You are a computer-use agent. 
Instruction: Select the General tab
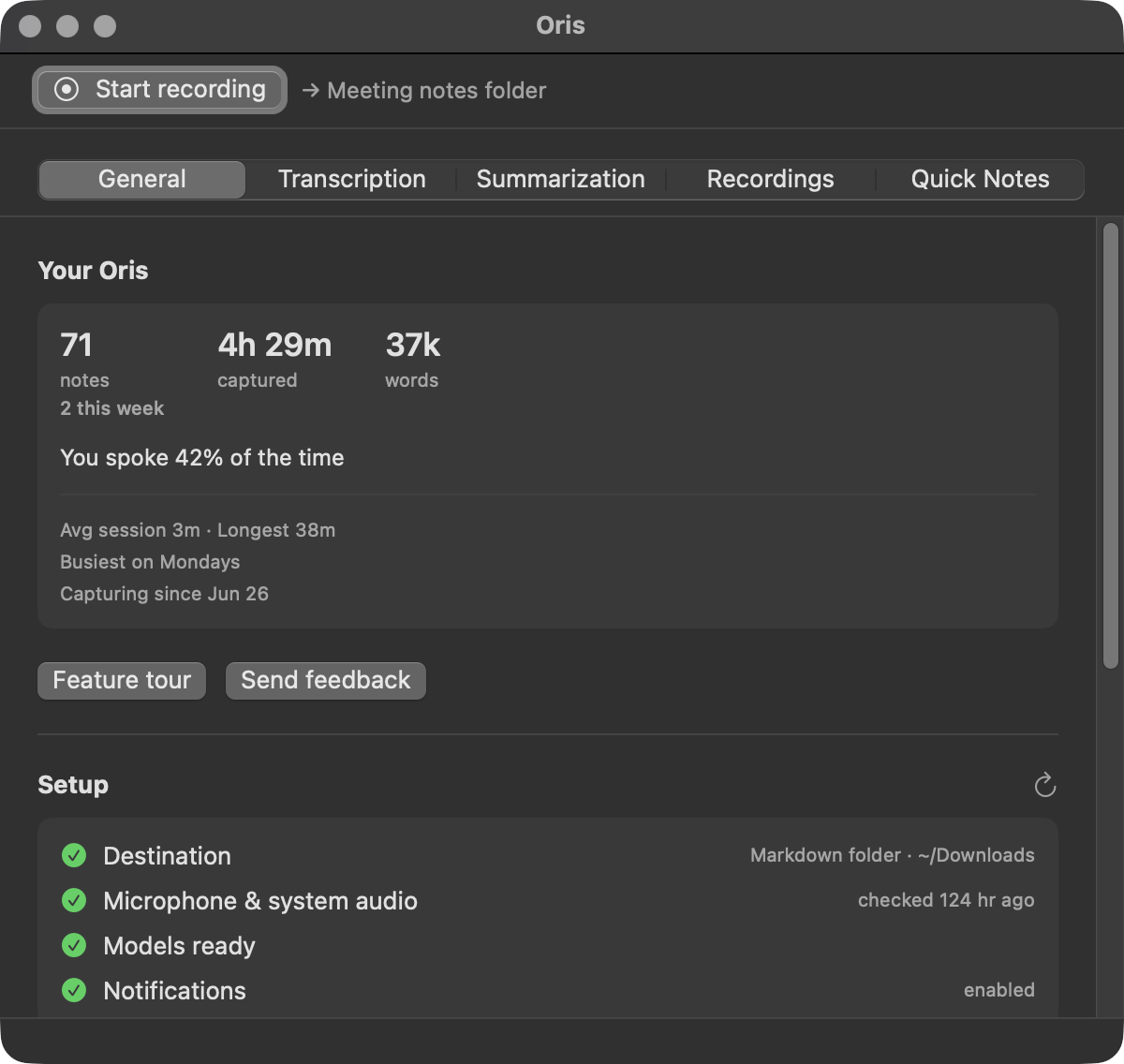tap(142, 179)
